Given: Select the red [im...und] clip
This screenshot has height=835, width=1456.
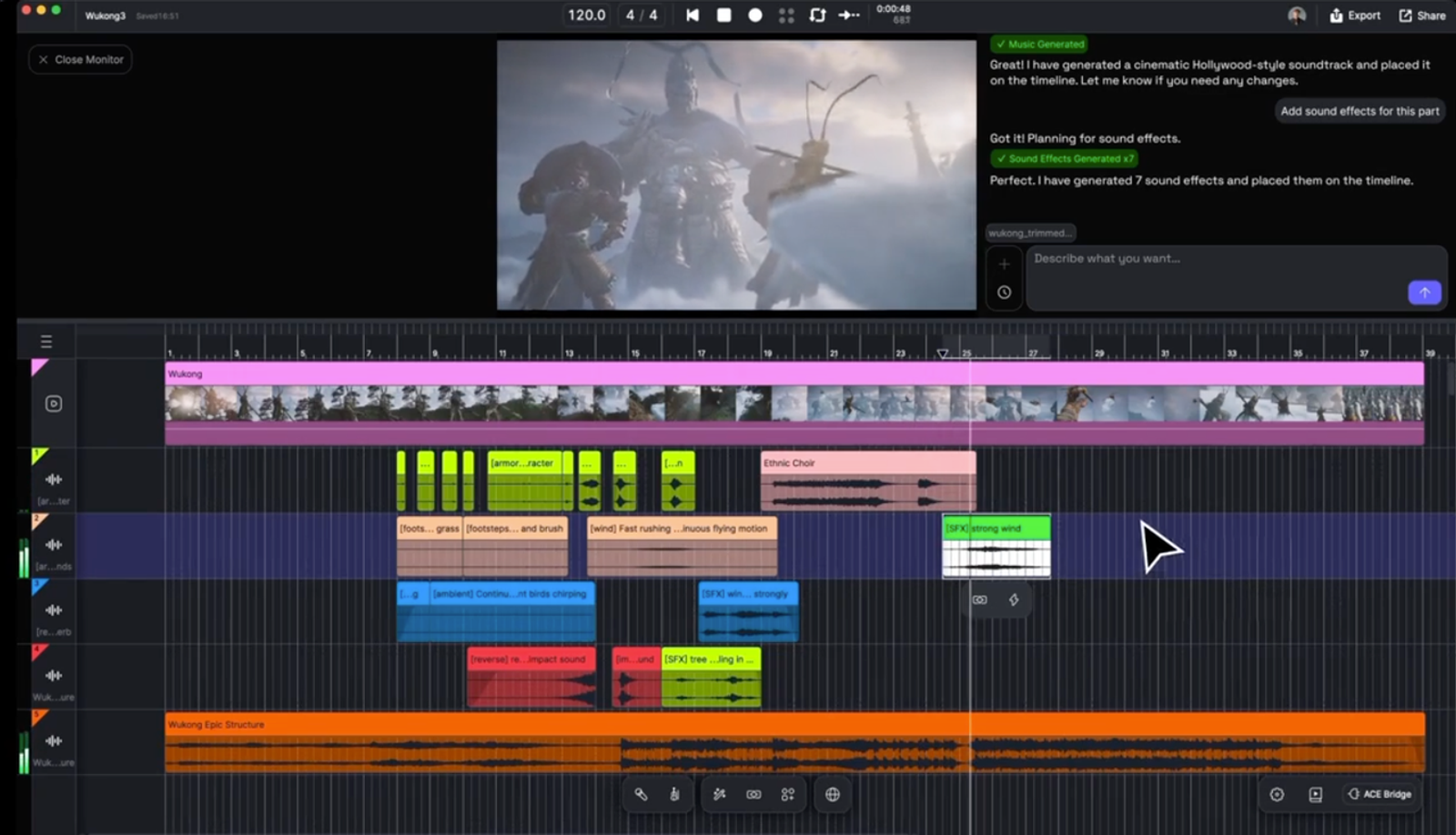Looking at the screenshot, I should point(636,678).
